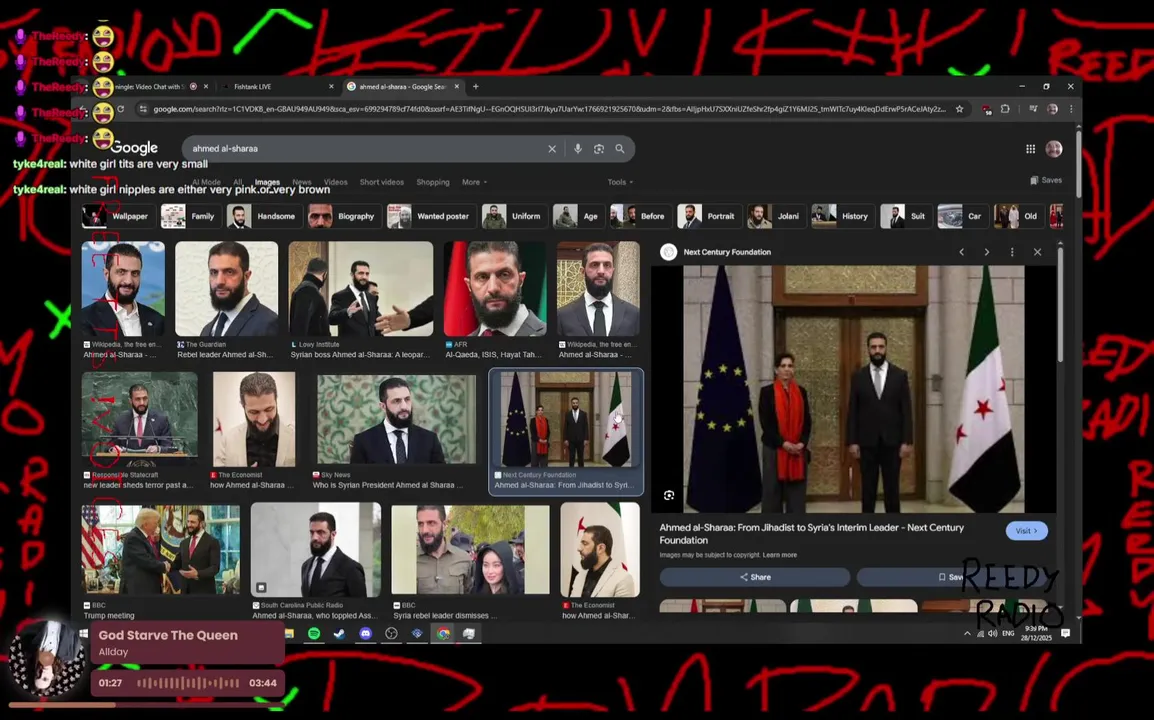
Task: Open the Google apps grid
Action: (x=1030, y=149)
